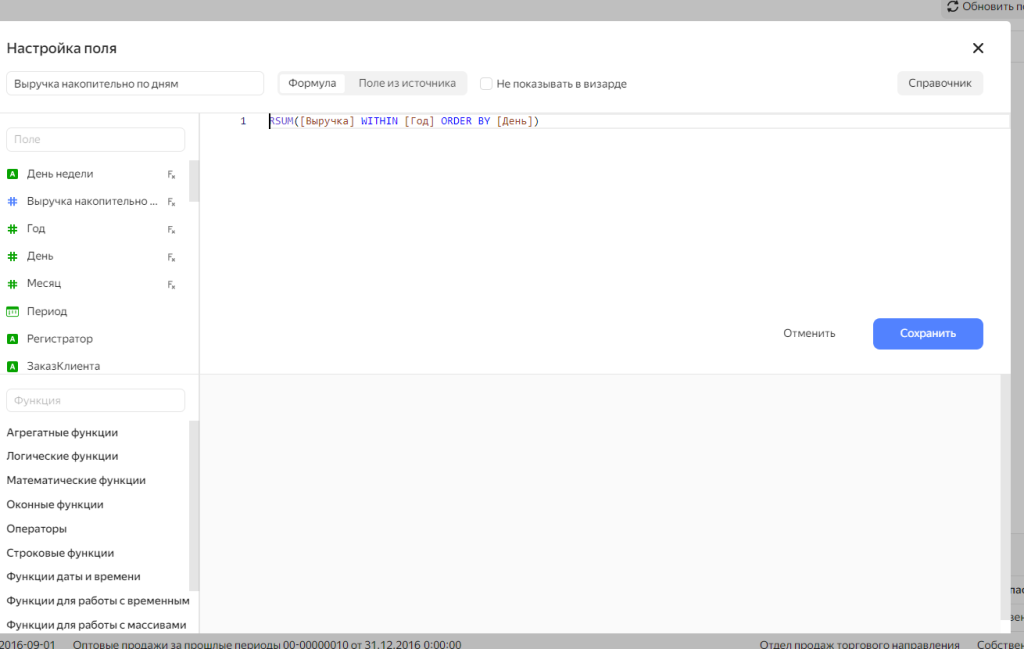The image size is (1024, 649).
Task: Click the string icon beside Регистратор
Action: [13, 339]
